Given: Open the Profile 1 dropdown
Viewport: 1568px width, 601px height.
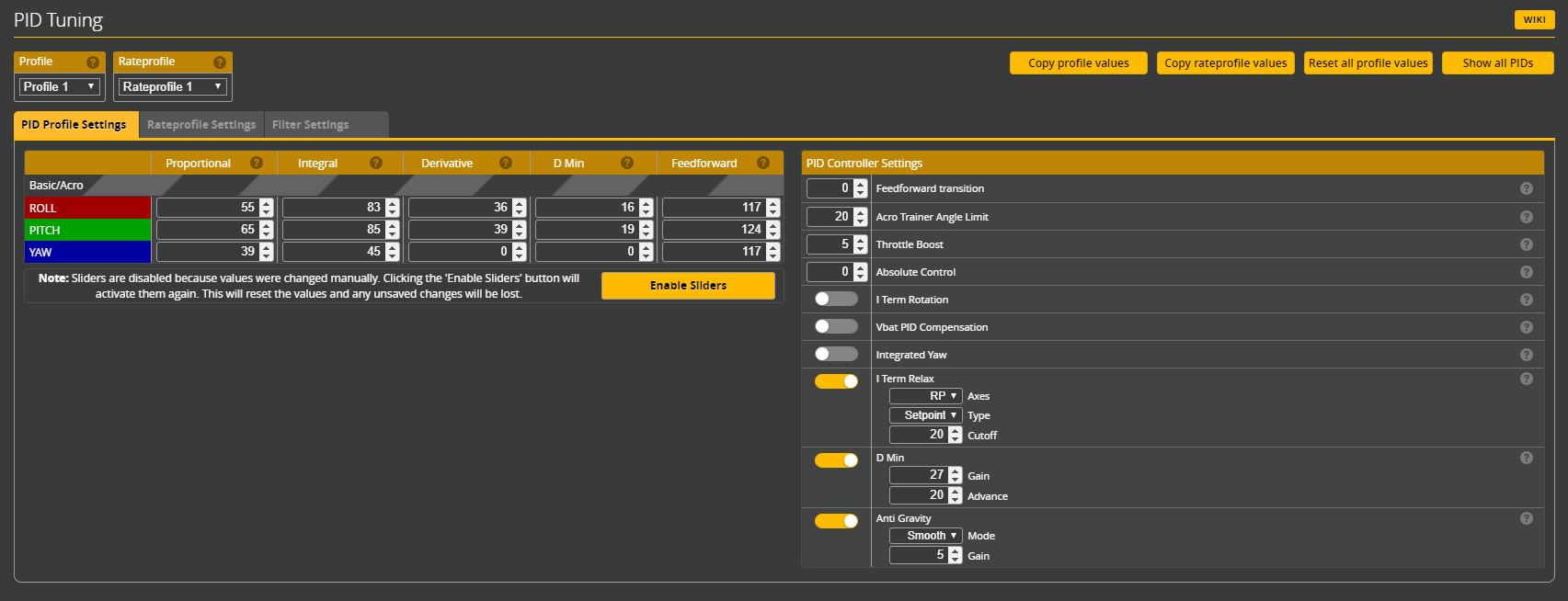Looking at the screenshot, I should pos(60,86).
